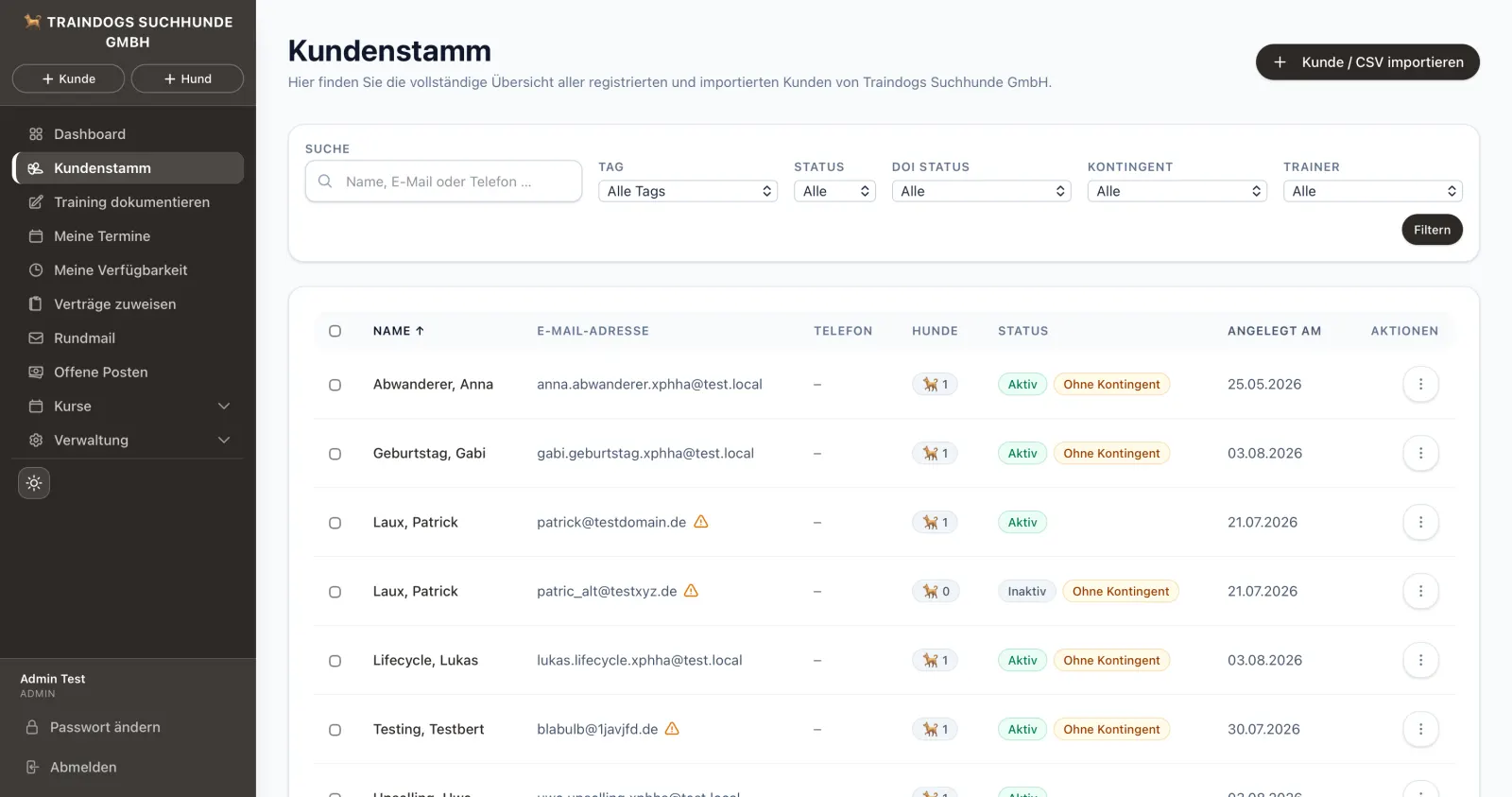Click email anna.abwanderer.xphha@test.local
The height and width of the screenshot is (797, 1512).
(649, 384)
